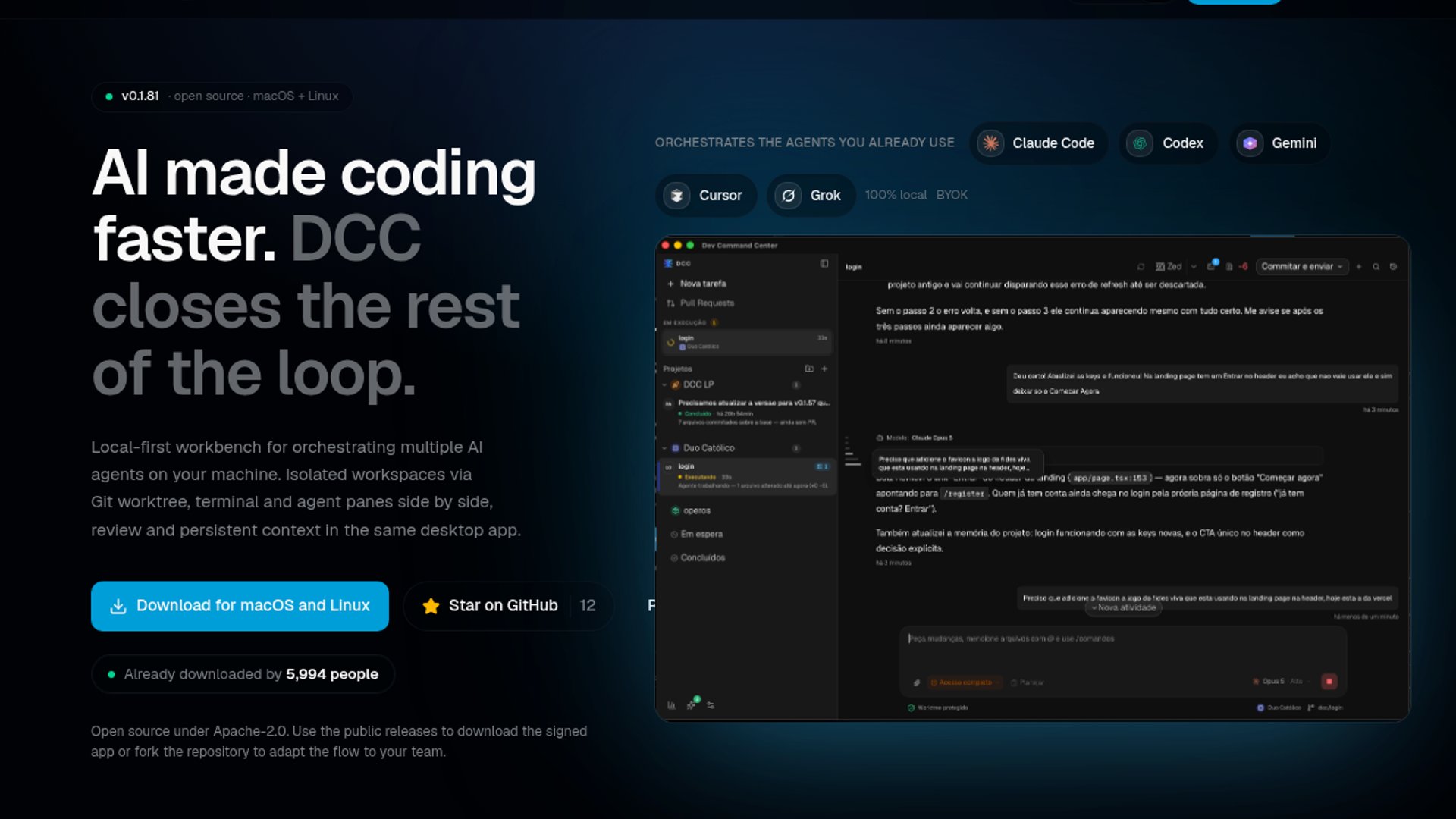Open the Acesso completo permission dropdown
Viewport: 1456px width, 819px height.
tap(965, 682)
